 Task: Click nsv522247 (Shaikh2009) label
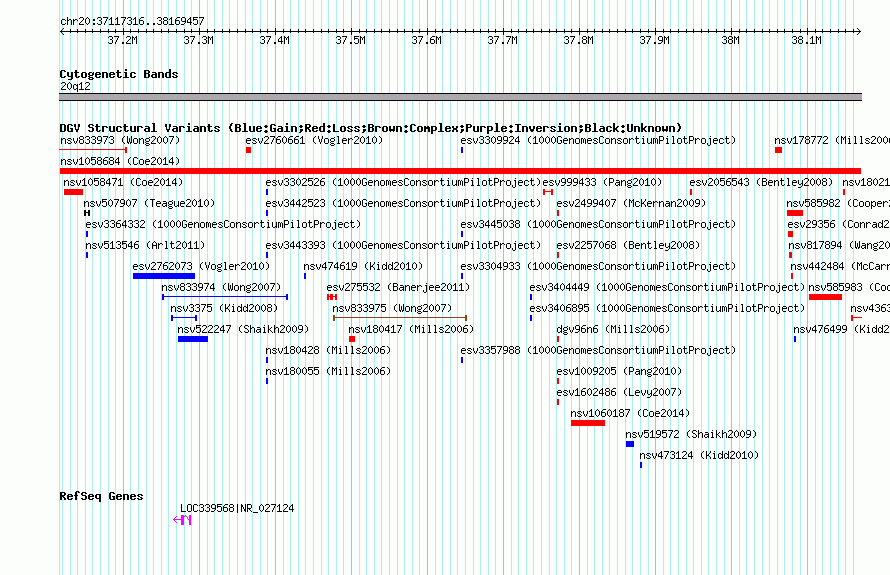[x=243, y=329]
